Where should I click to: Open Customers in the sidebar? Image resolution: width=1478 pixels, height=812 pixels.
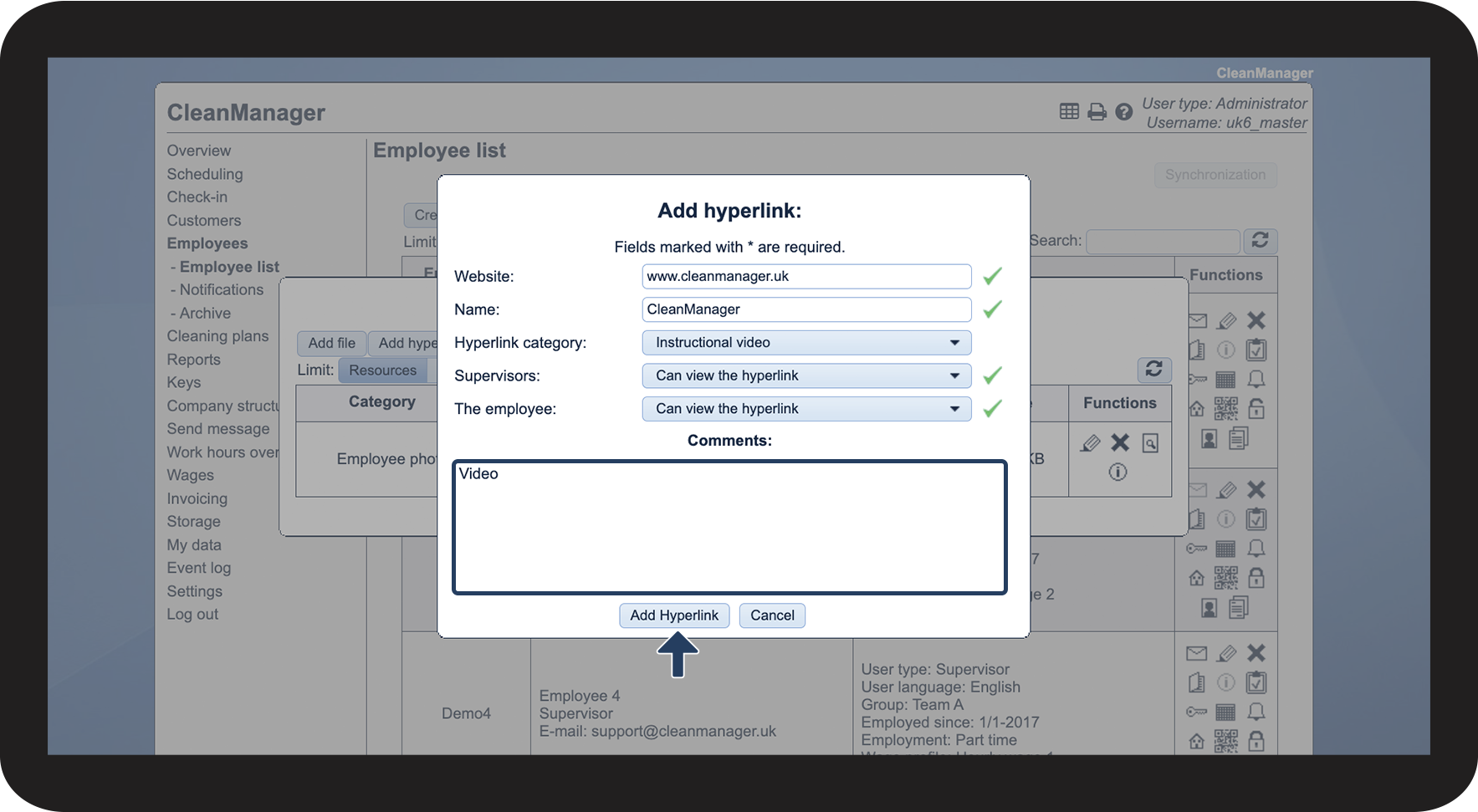coord(204,221)
